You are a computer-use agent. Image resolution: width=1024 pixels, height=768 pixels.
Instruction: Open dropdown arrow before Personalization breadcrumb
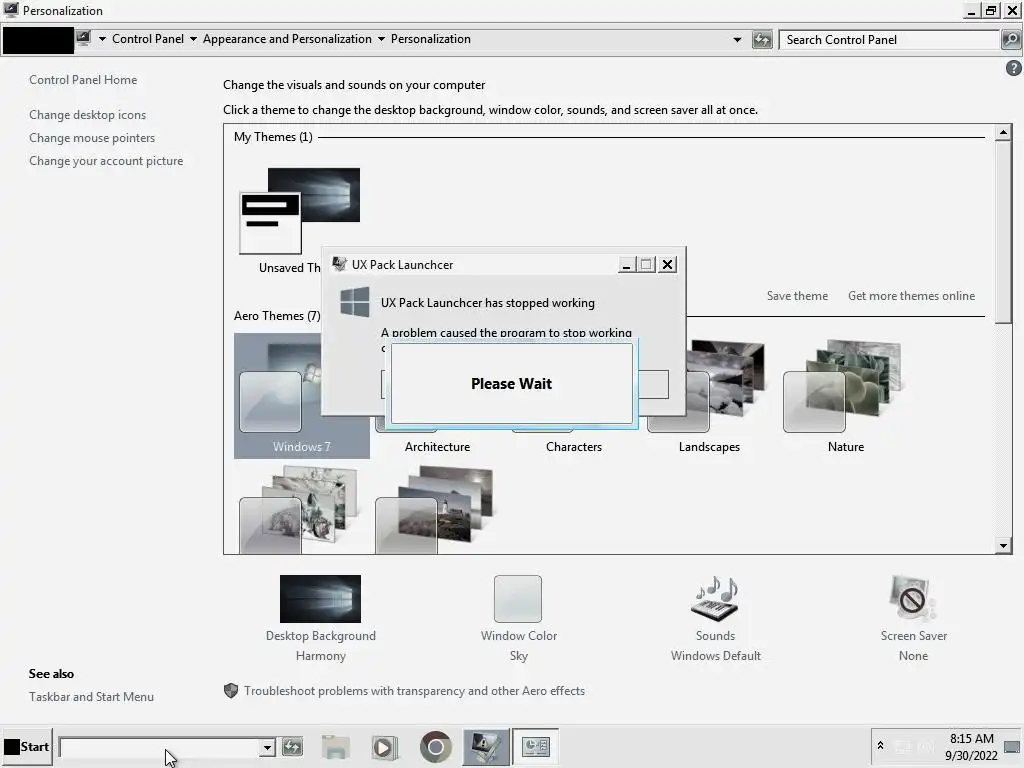click(381, 39)
